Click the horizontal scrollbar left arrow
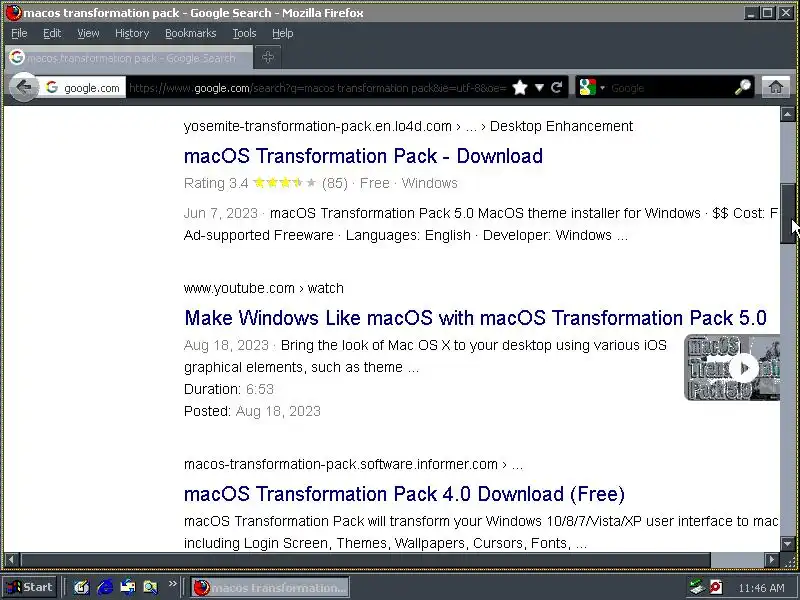800x600 pixels. [11, 560]
